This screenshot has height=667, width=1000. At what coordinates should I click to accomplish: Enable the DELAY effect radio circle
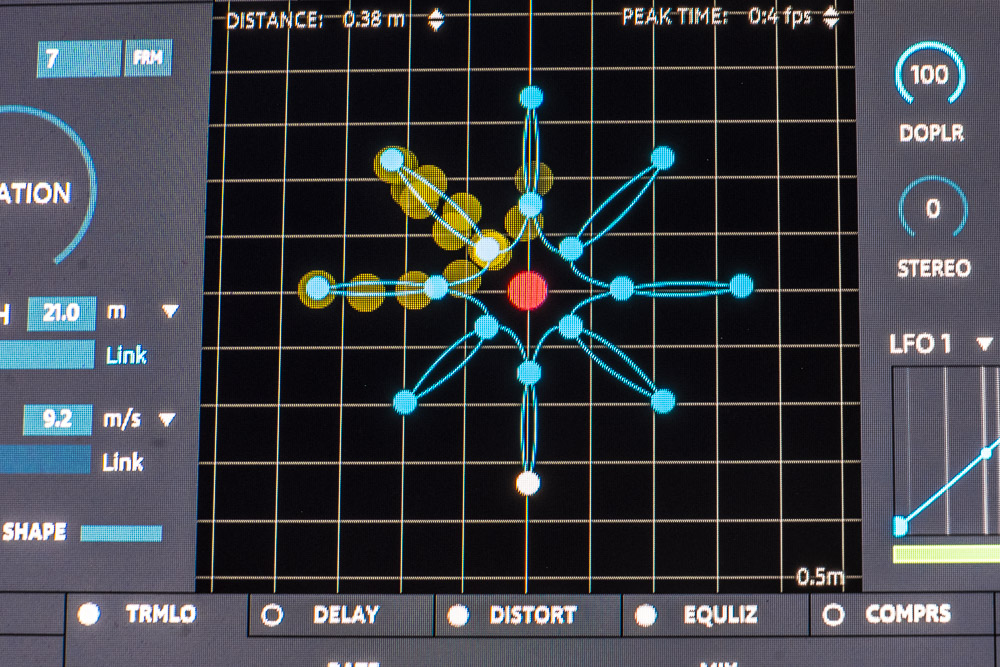[272, 615]
